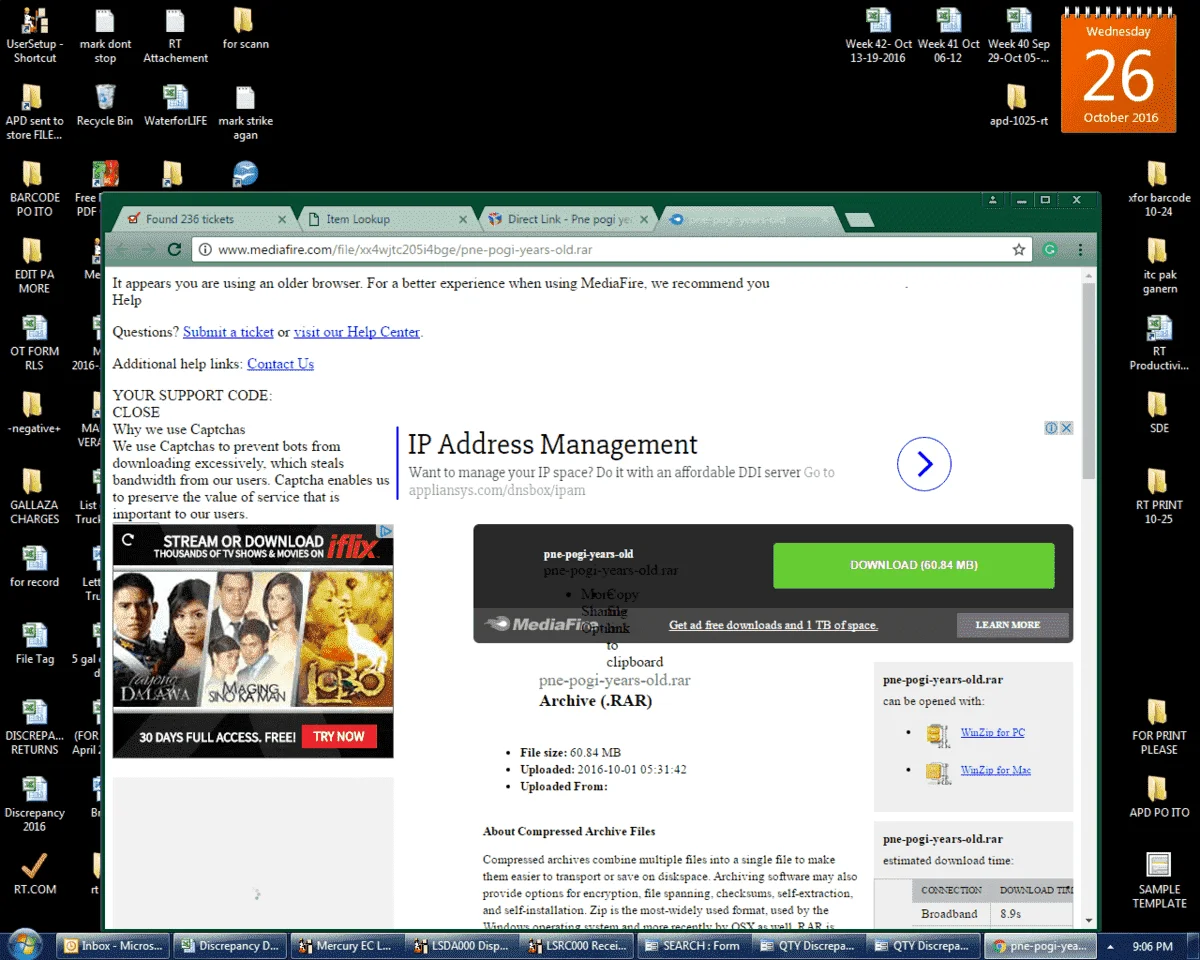Screen dimensions: 1200x960
Task: Switch to Inbox - Microsoft taskbar window
Action: (112, 945)
